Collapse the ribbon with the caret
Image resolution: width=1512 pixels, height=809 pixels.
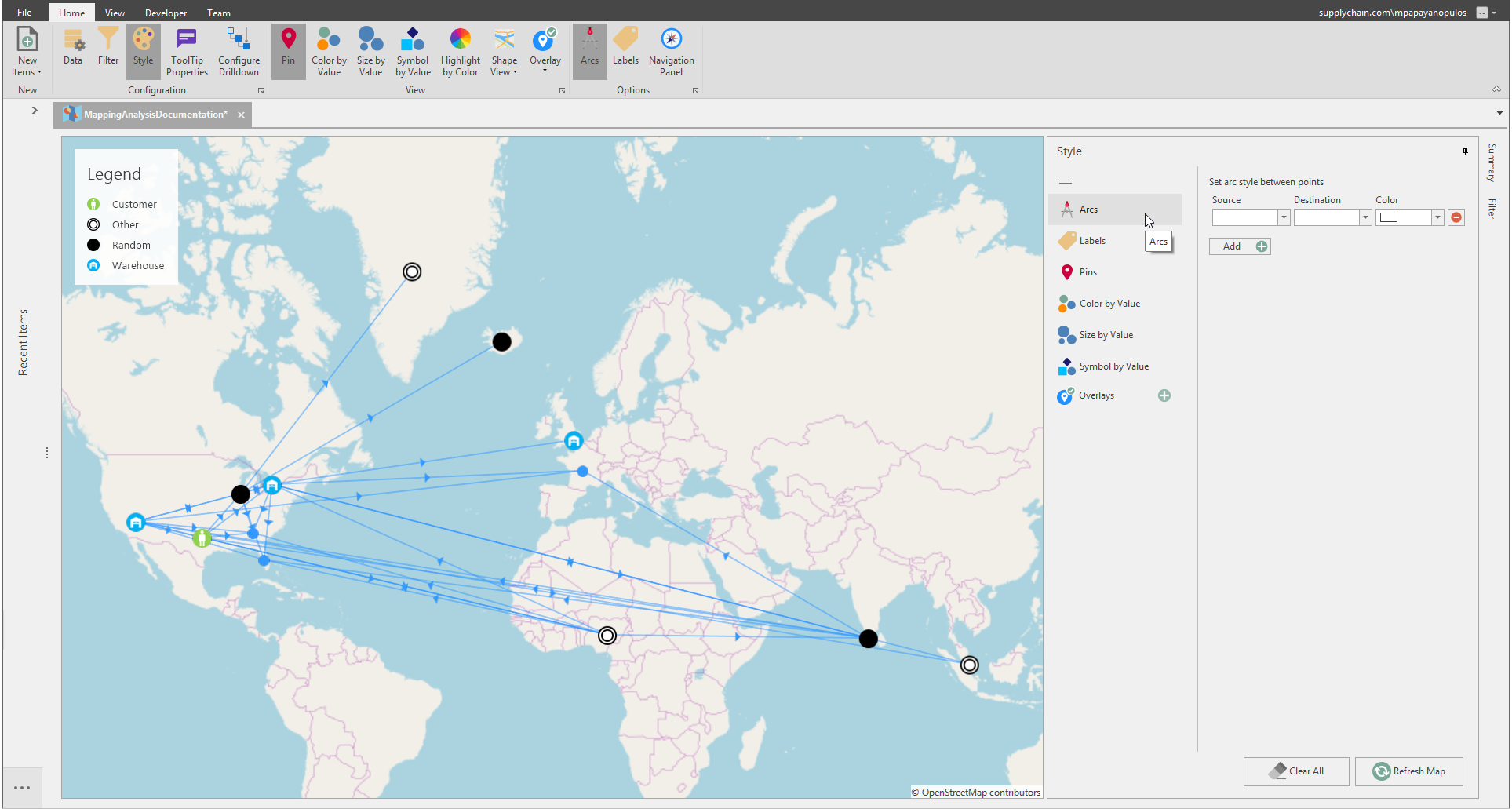tap(1496, 89)
